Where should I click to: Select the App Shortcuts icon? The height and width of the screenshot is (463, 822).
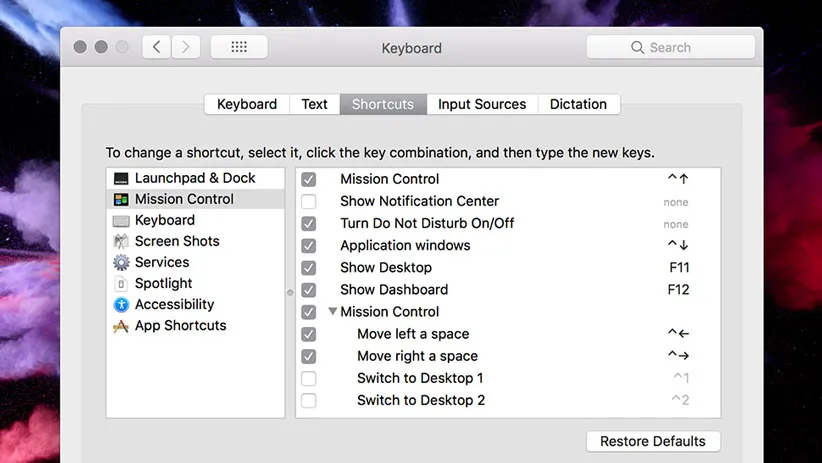(121, 326)
